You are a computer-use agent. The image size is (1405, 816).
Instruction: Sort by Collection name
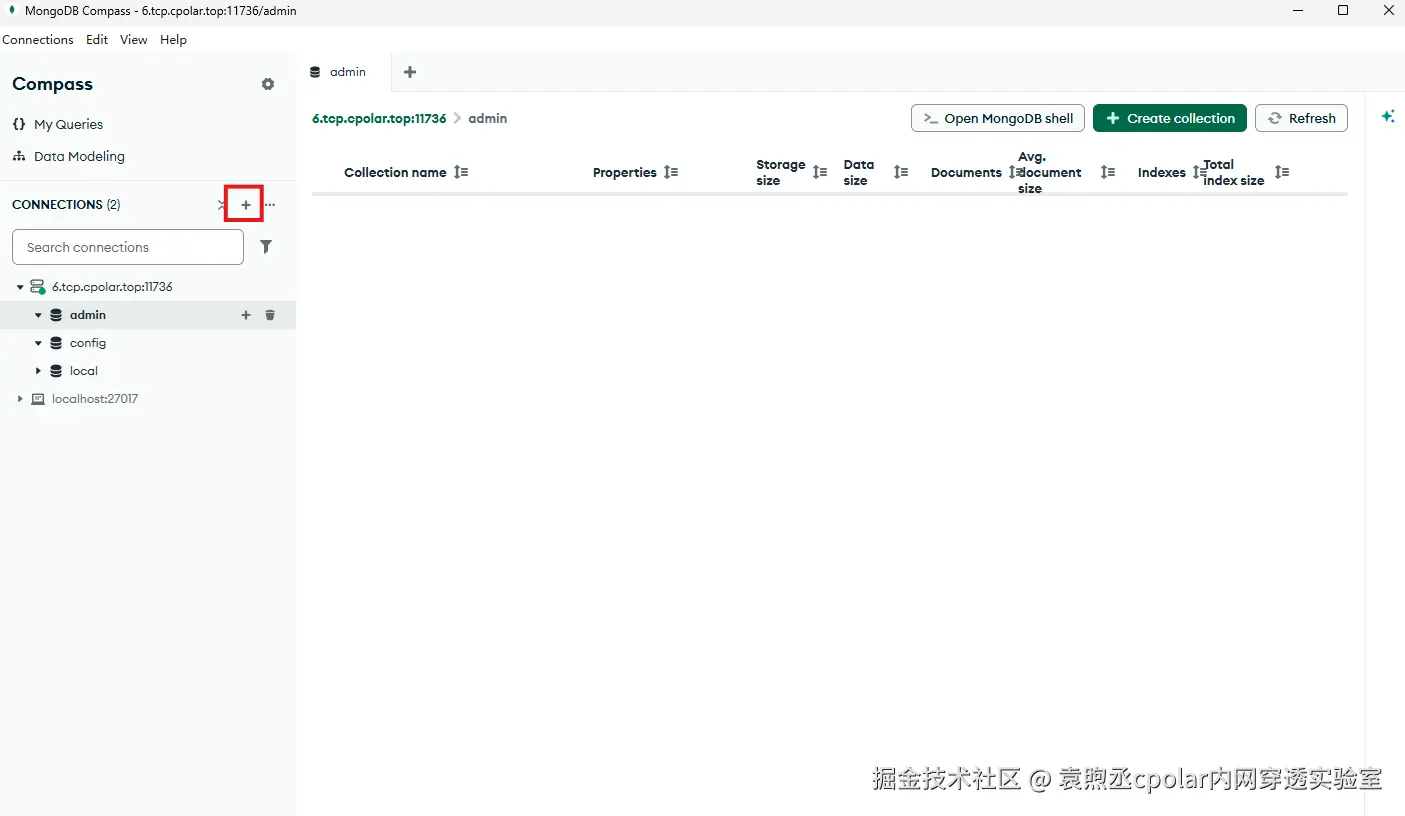(461, 172)
